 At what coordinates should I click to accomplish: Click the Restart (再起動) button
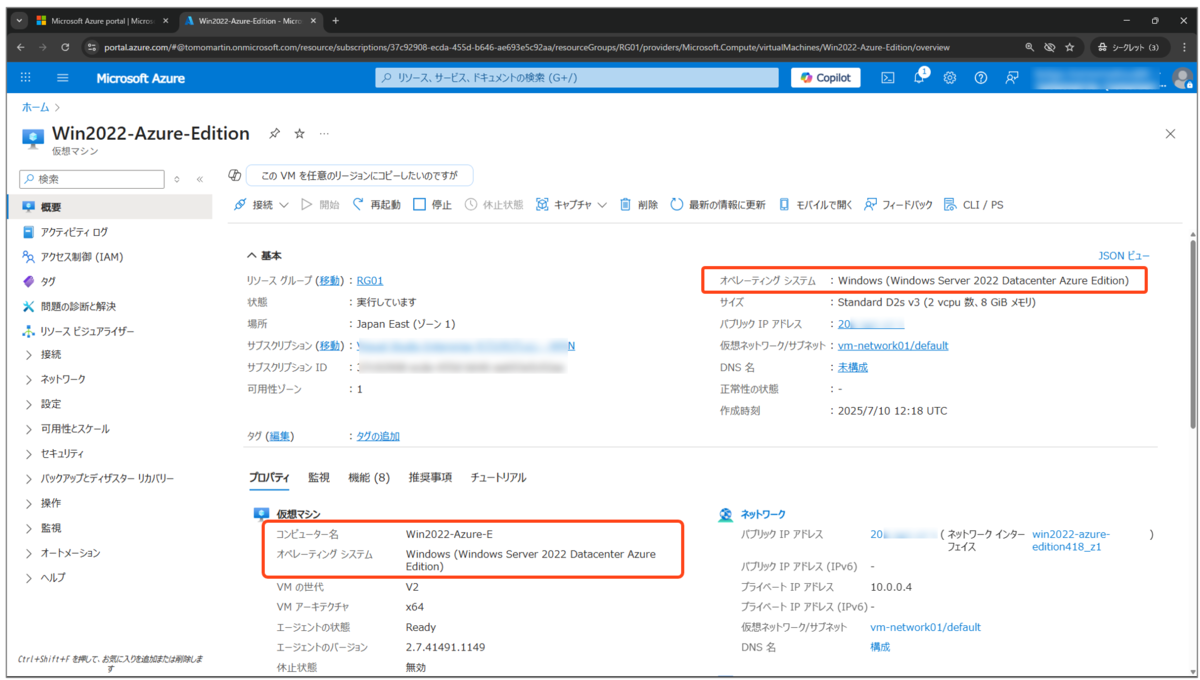pos(376,204)
